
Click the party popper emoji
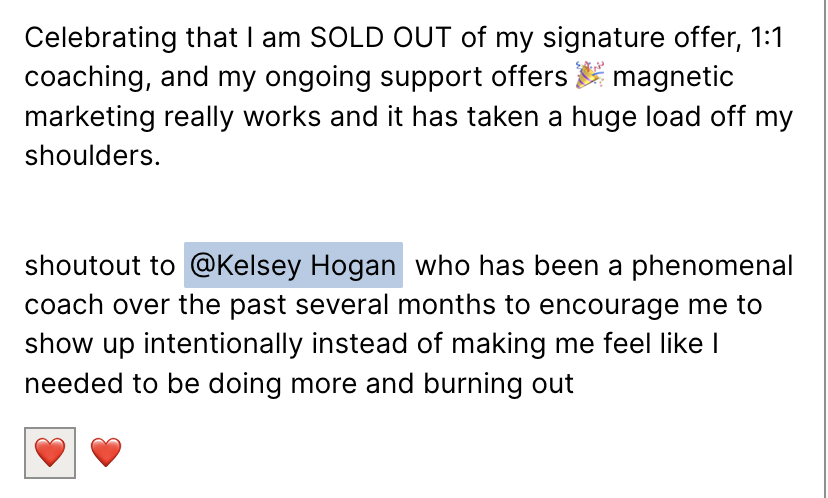(x=590, y=76)
